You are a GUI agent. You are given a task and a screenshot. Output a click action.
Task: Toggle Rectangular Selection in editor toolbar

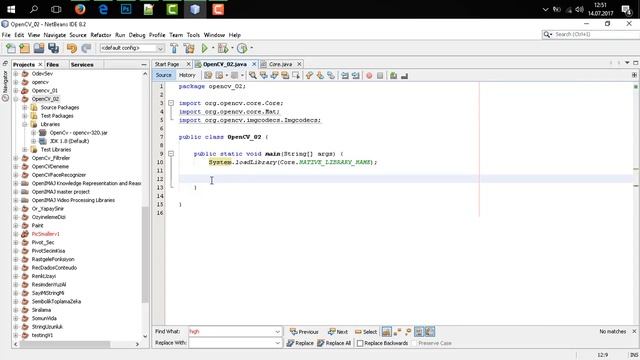(x=296, y=76)
